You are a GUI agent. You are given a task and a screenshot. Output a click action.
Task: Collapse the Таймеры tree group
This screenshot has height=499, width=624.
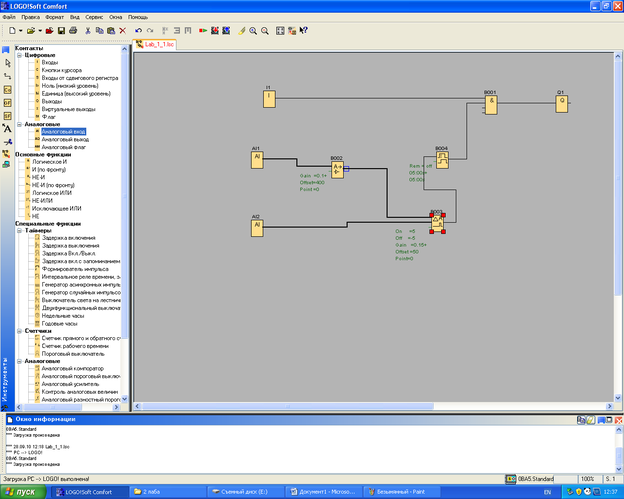[19, 229]
